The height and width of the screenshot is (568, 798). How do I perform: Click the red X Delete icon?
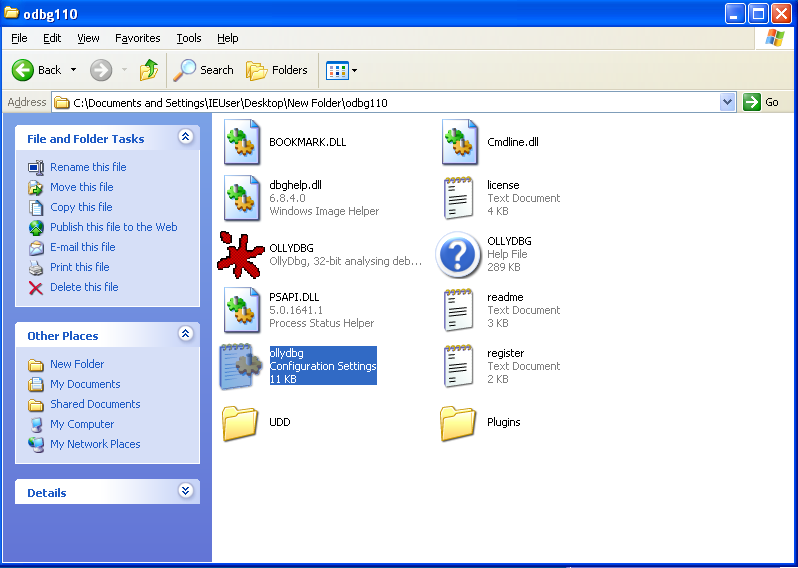point(36,288)
